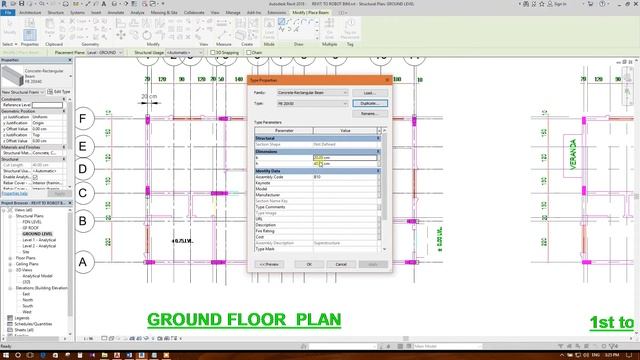The image size is (640, 360).
Task: Select Level 1 - Analytical view
Action: 39,240
